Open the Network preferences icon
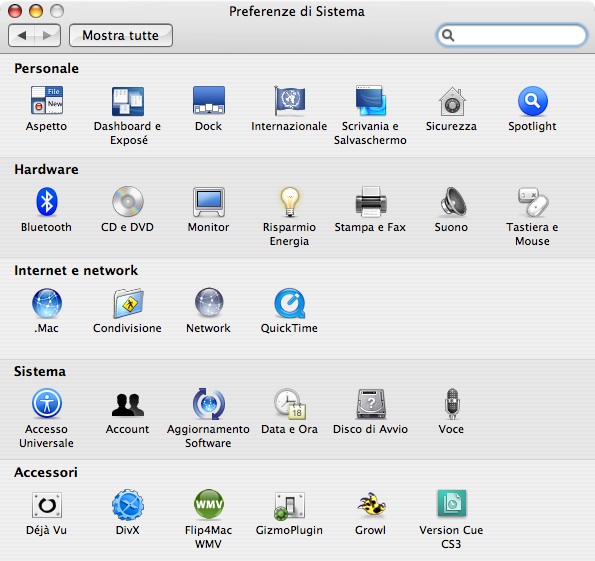 209,303
